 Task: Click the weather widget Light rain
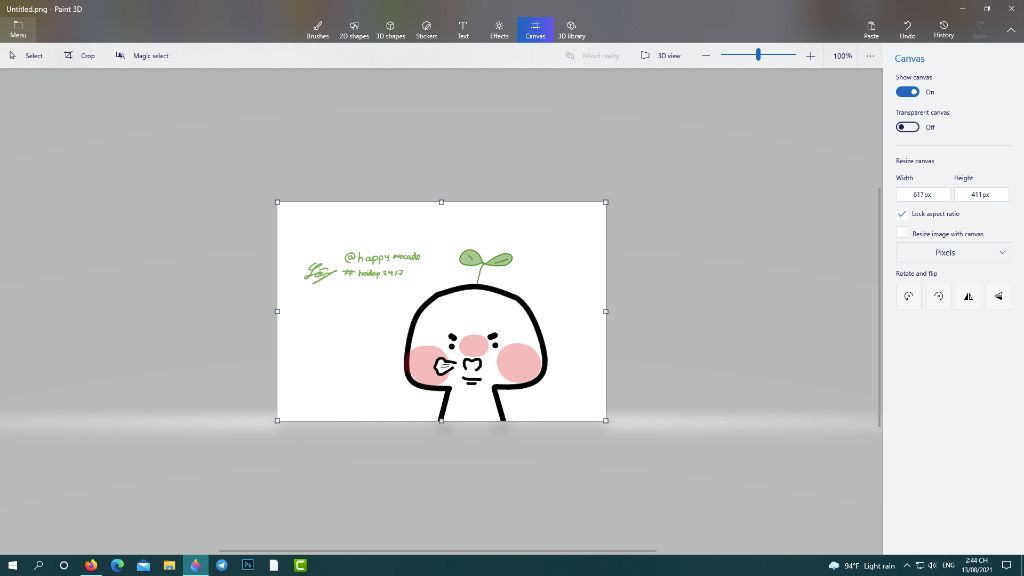coord(861,566)
